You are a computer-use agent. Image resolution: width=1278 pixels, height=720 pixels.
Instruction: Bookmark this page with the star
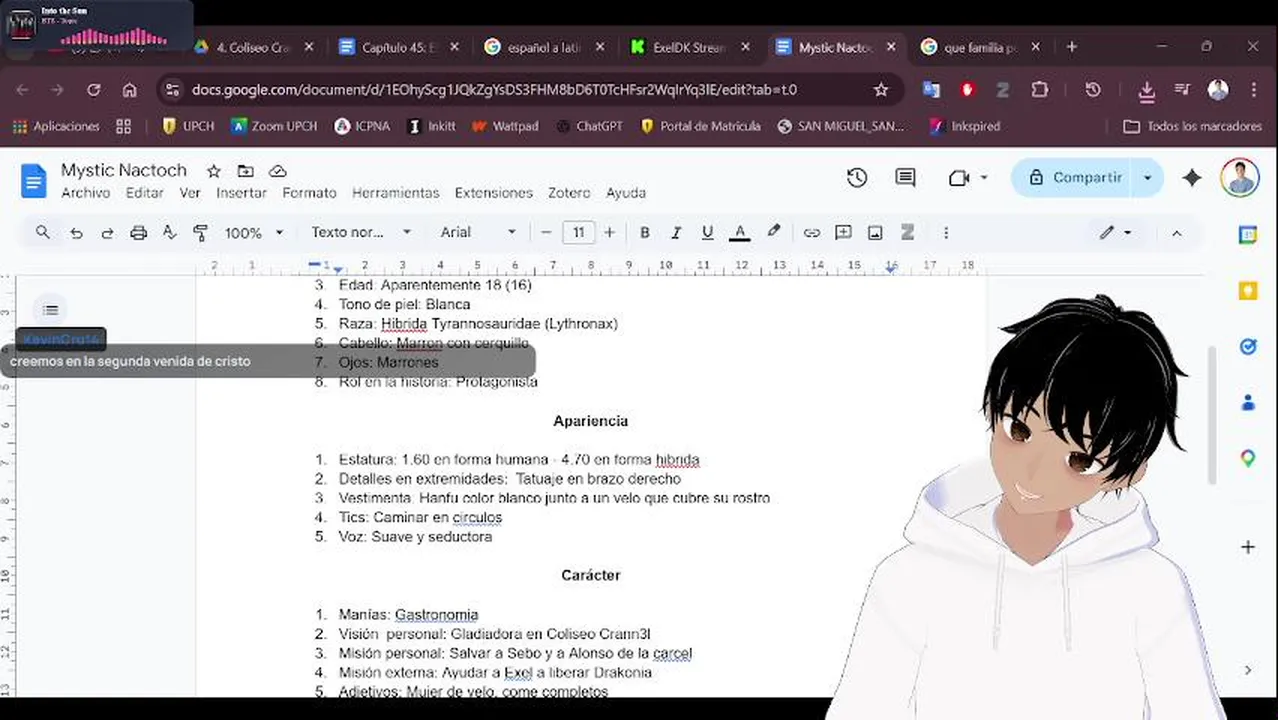(881, 90)
